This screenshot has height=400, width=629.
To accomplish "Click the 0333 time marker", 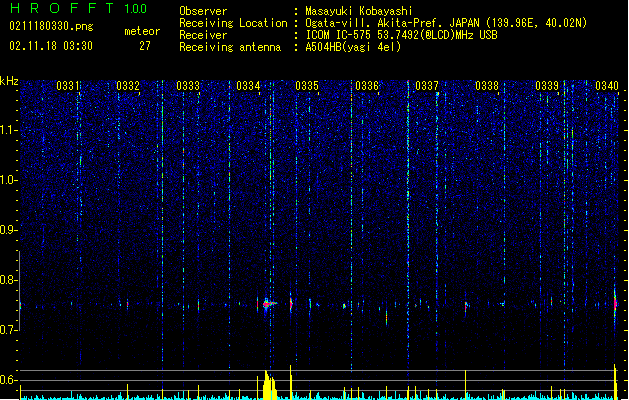I will (188, 86).
